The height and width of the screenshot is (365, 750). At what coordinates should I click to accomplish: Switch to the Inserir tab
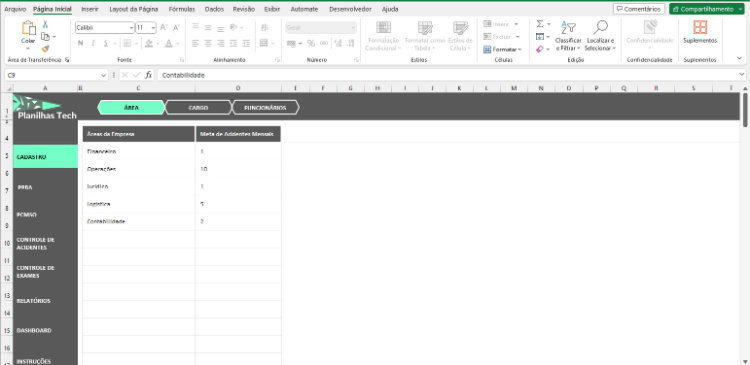pyautogui.click(x=90, y=9)
